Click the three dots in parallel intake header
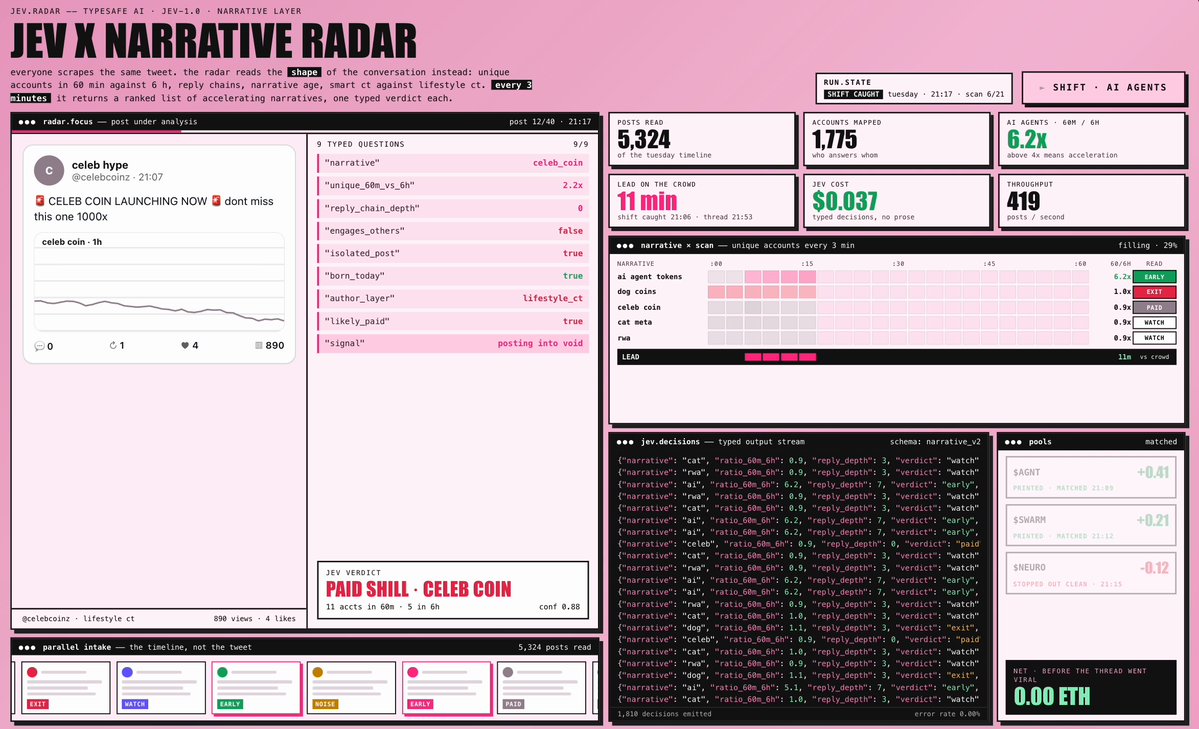The image size is (1199, 729). [27, 647]
